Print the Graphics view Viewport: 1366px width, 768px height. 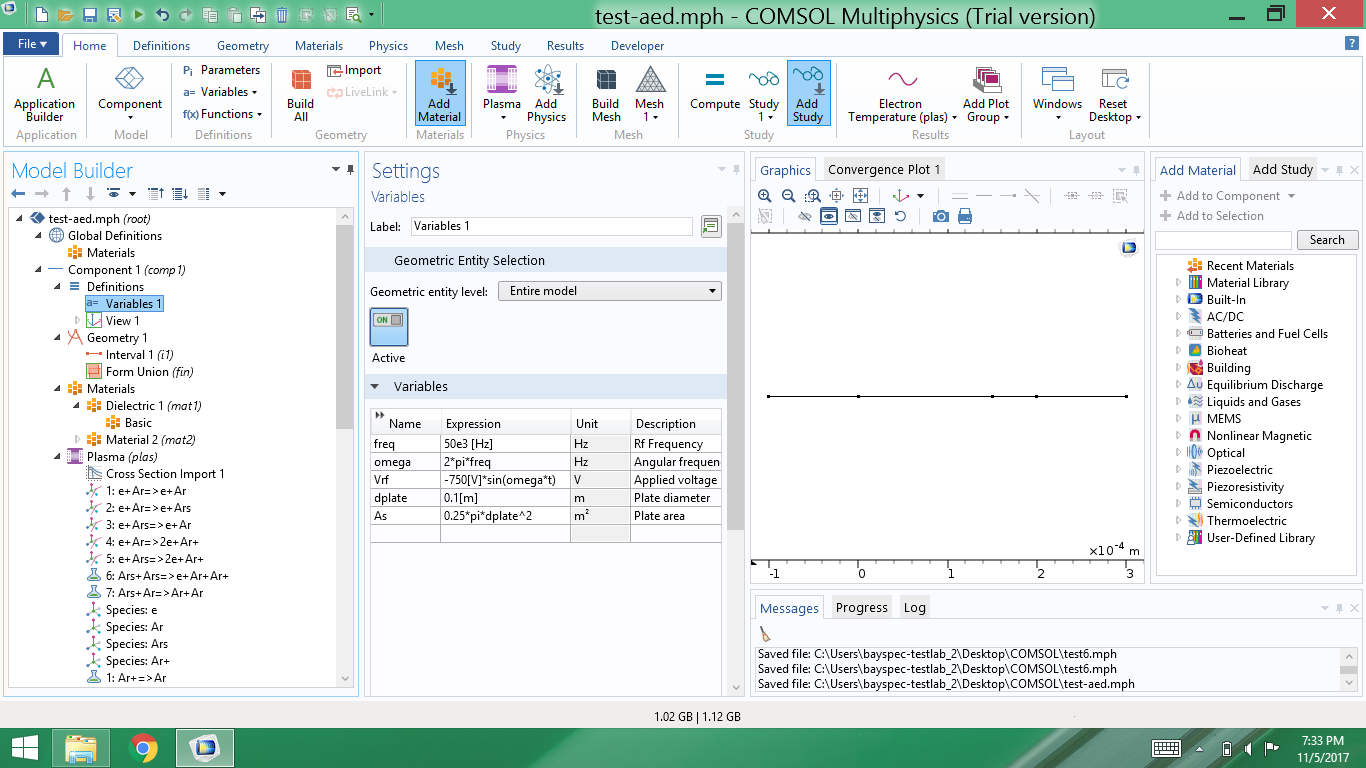pyautogui.click(x=965, y=216)
